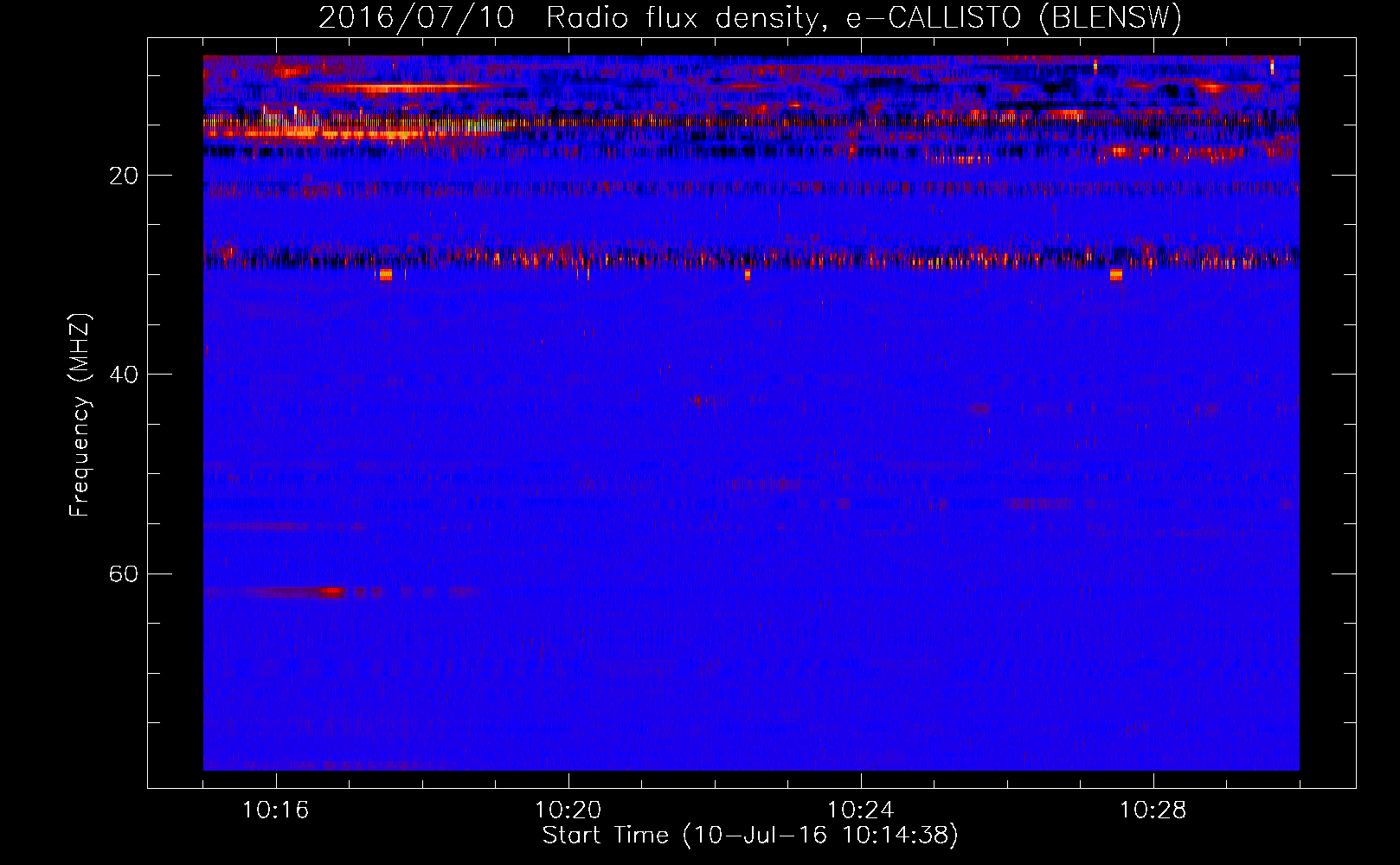Select the 10:28 time tick label
The image size is (1400, 865).
(1153, 811)
